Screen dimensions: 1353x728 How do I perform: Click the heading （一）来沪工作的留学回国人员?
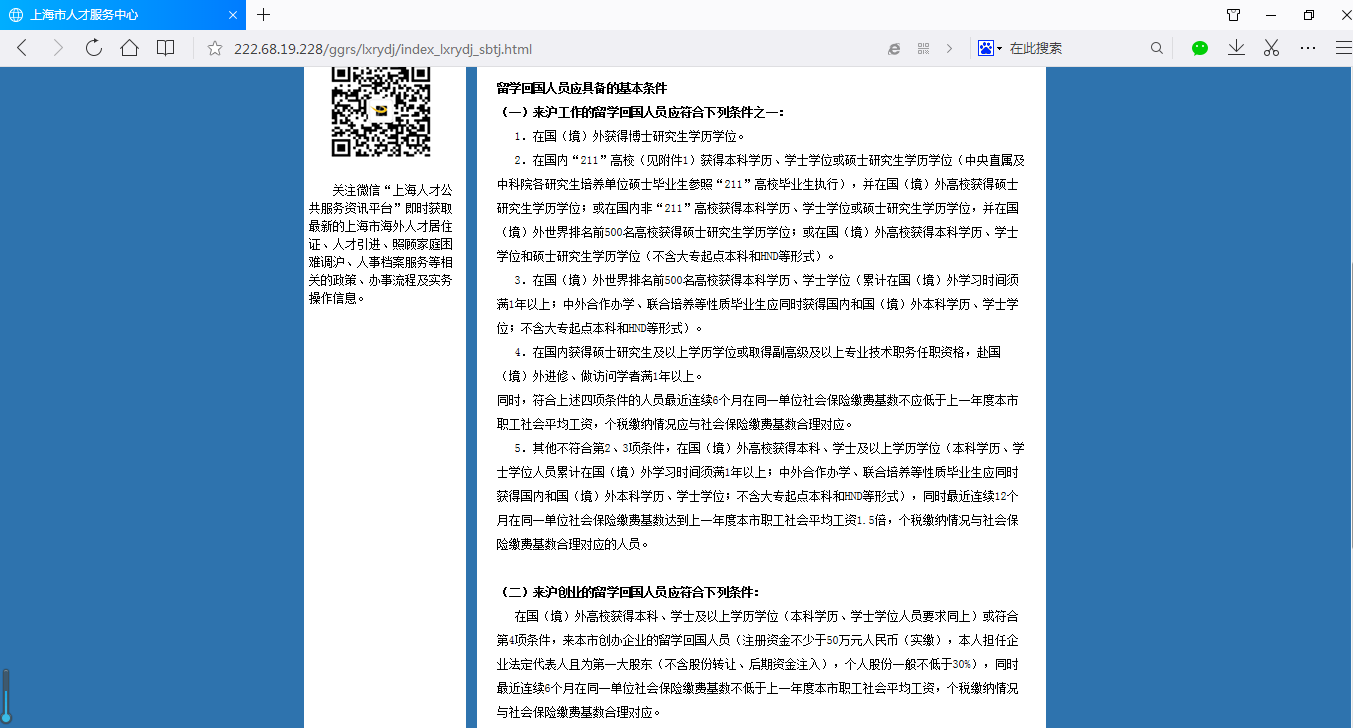point(641,112)
